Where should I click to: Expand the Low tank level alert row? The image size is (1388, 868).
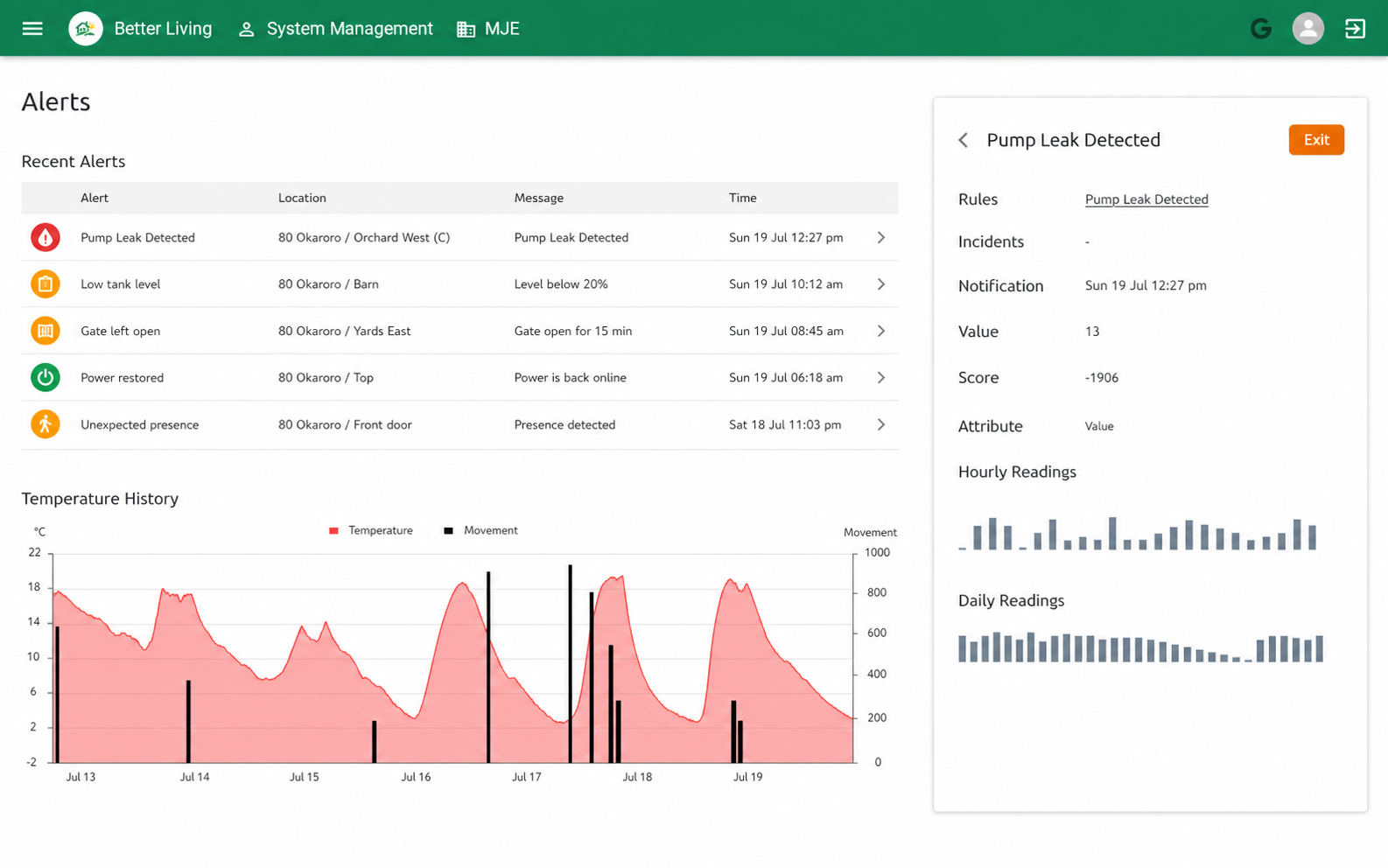[881, 284]
